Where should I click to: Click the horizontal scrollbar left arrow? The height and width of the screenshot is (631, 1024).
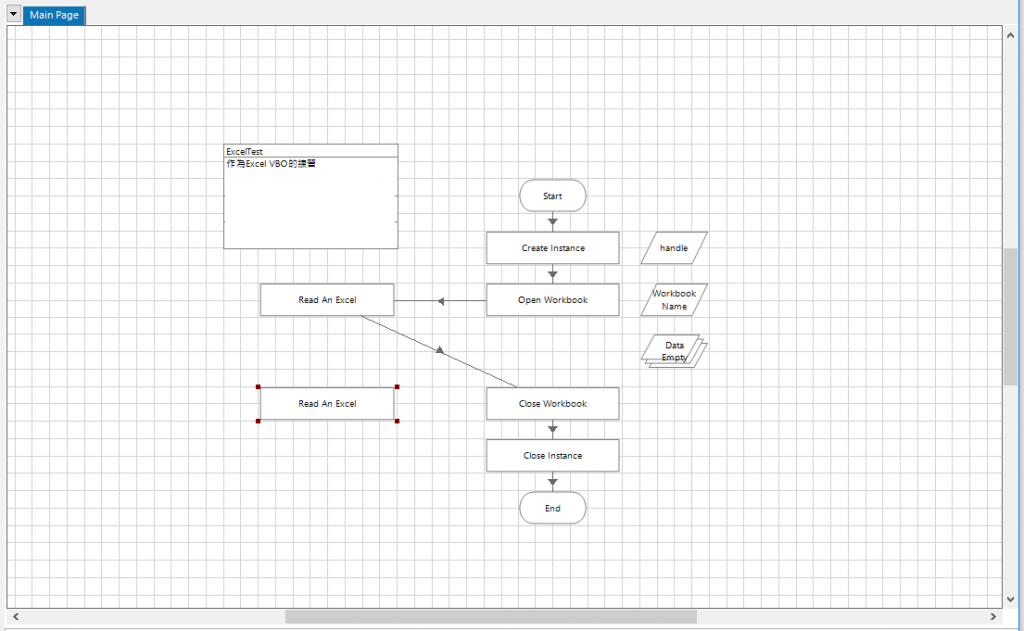(16, 616)
